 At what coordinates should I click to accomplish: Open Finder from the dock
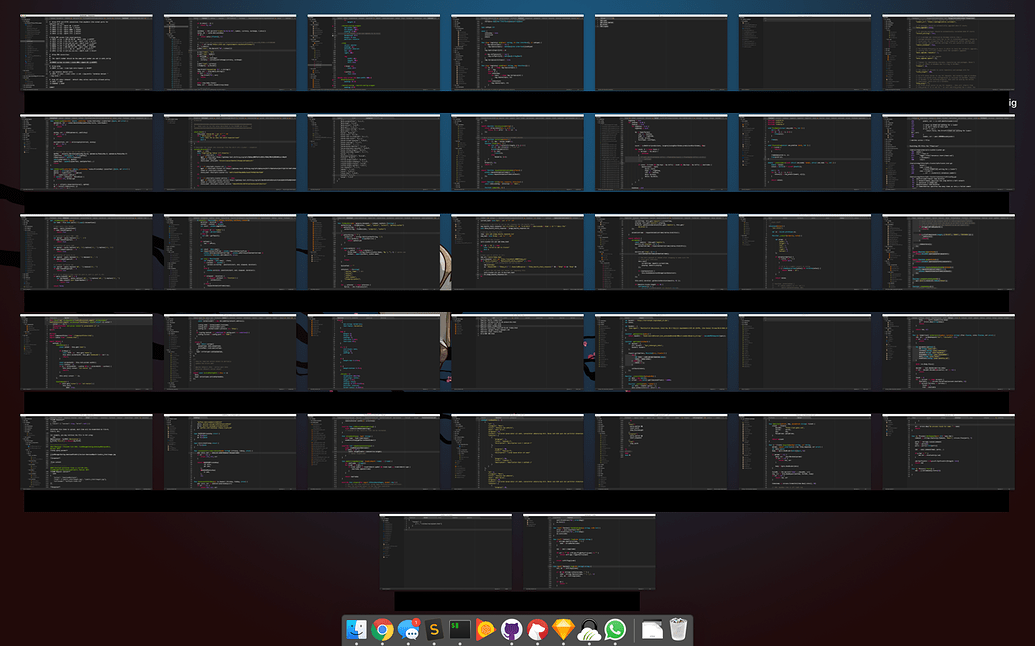click(356, 630)
